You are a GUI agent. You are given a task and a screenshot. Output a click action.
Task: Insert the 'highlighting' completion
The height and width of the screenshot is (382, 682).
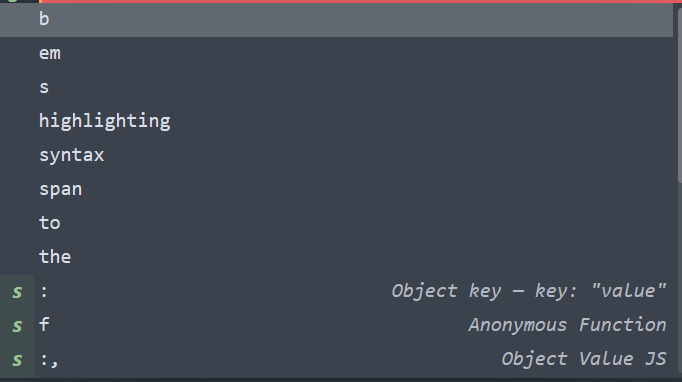click(336, 121)
